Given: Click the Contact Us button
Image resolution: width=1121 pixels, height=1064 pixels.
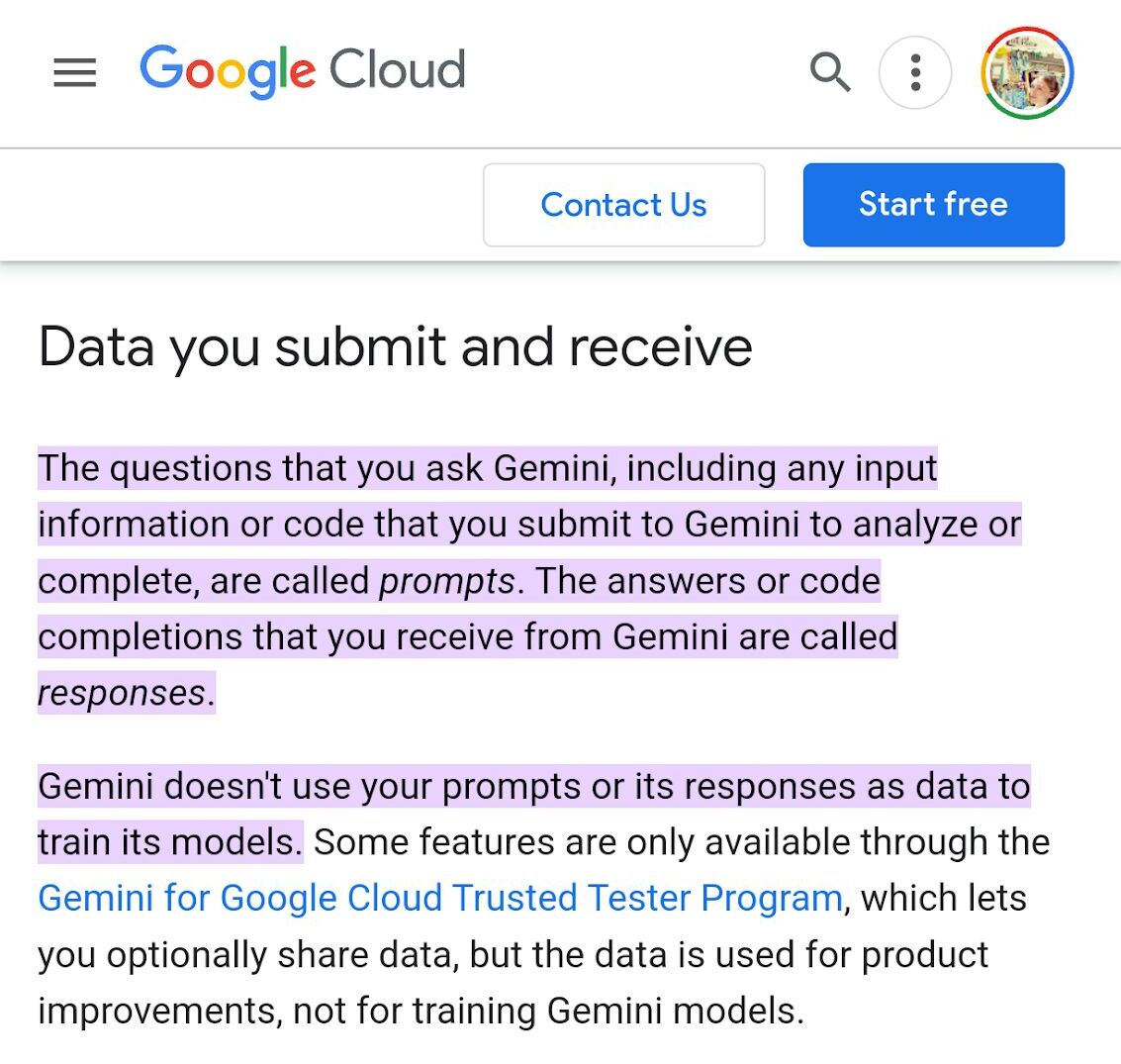Looking at the screenshot, I should tap(623, 204).
